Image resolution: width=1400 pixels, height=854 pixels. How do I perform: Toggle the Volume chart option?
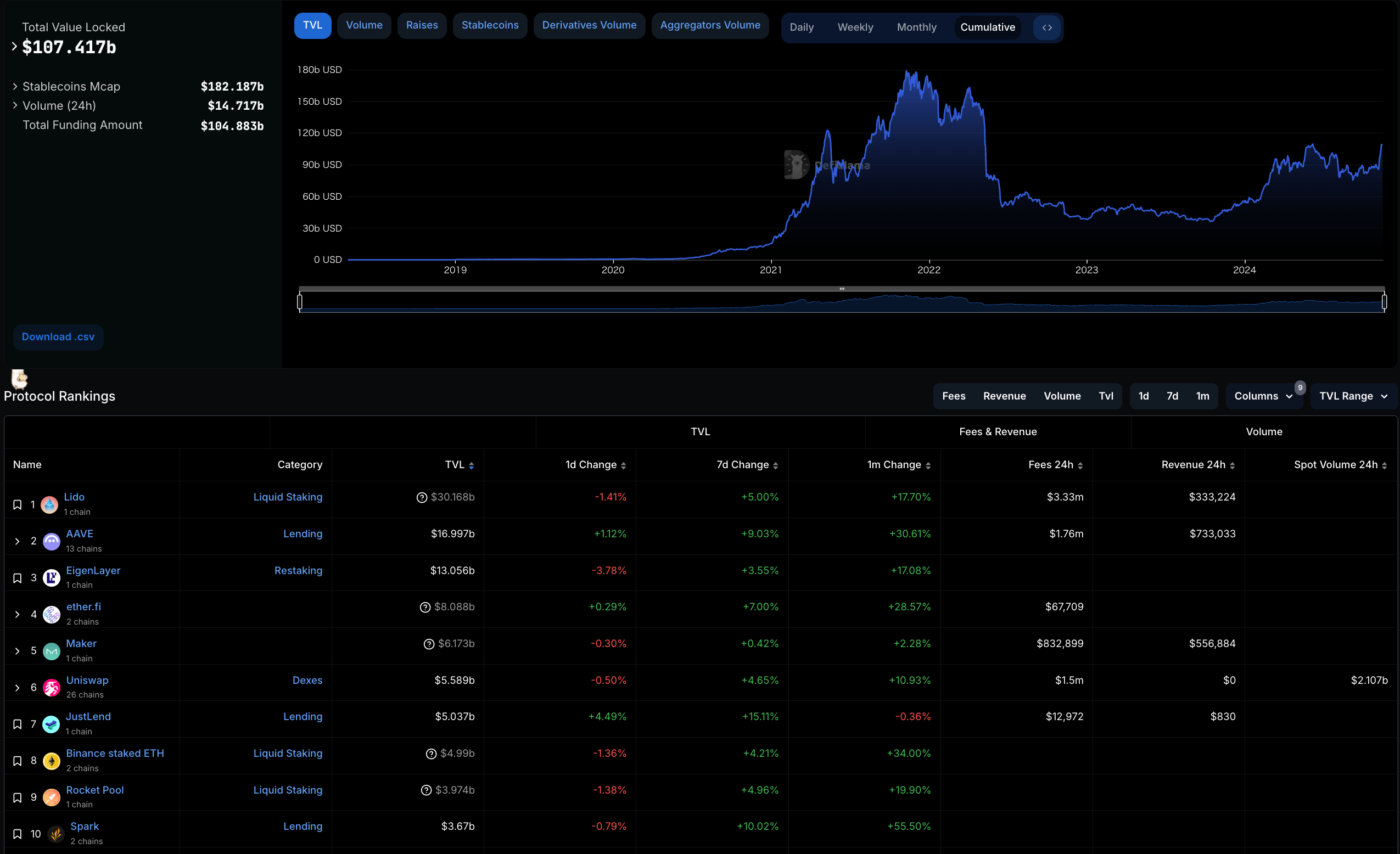tap(363, 26)
